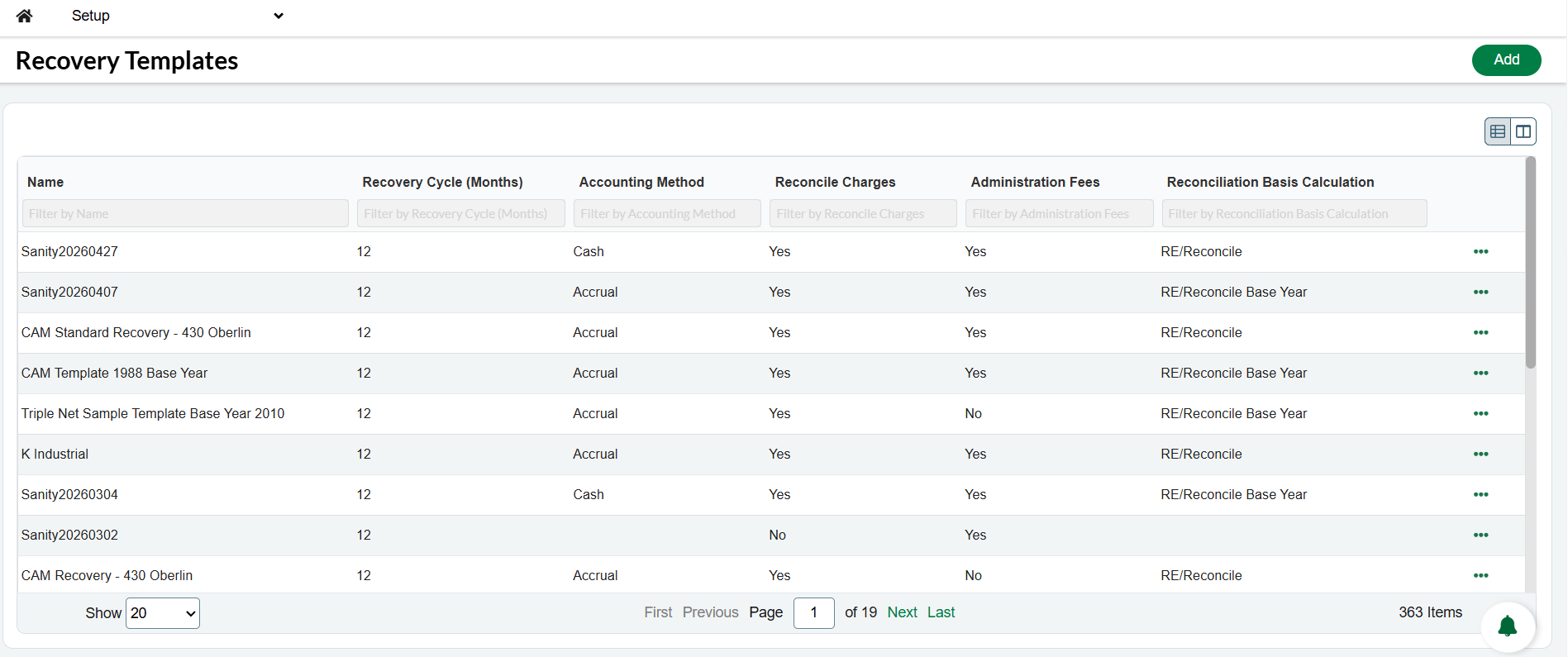Switch to table list view icon
Viewport: 1568px width, 657px height.
tap(1498, 131)
